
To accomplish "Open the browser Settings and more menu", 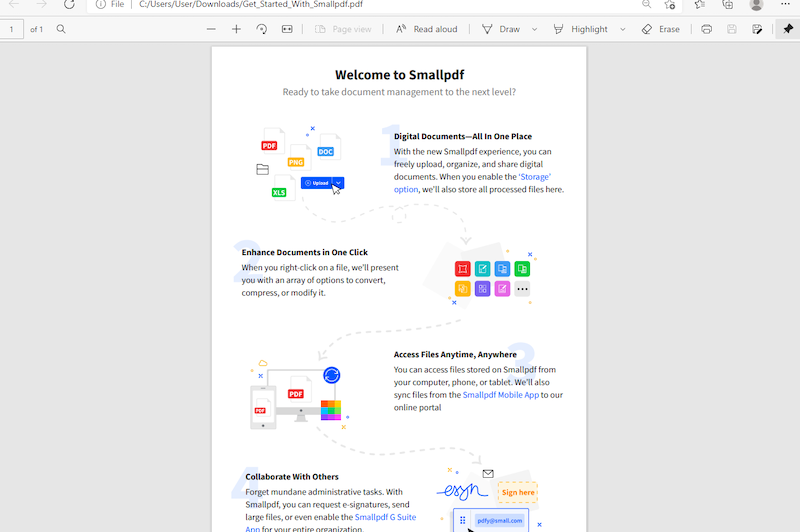I will coord(785,4).
